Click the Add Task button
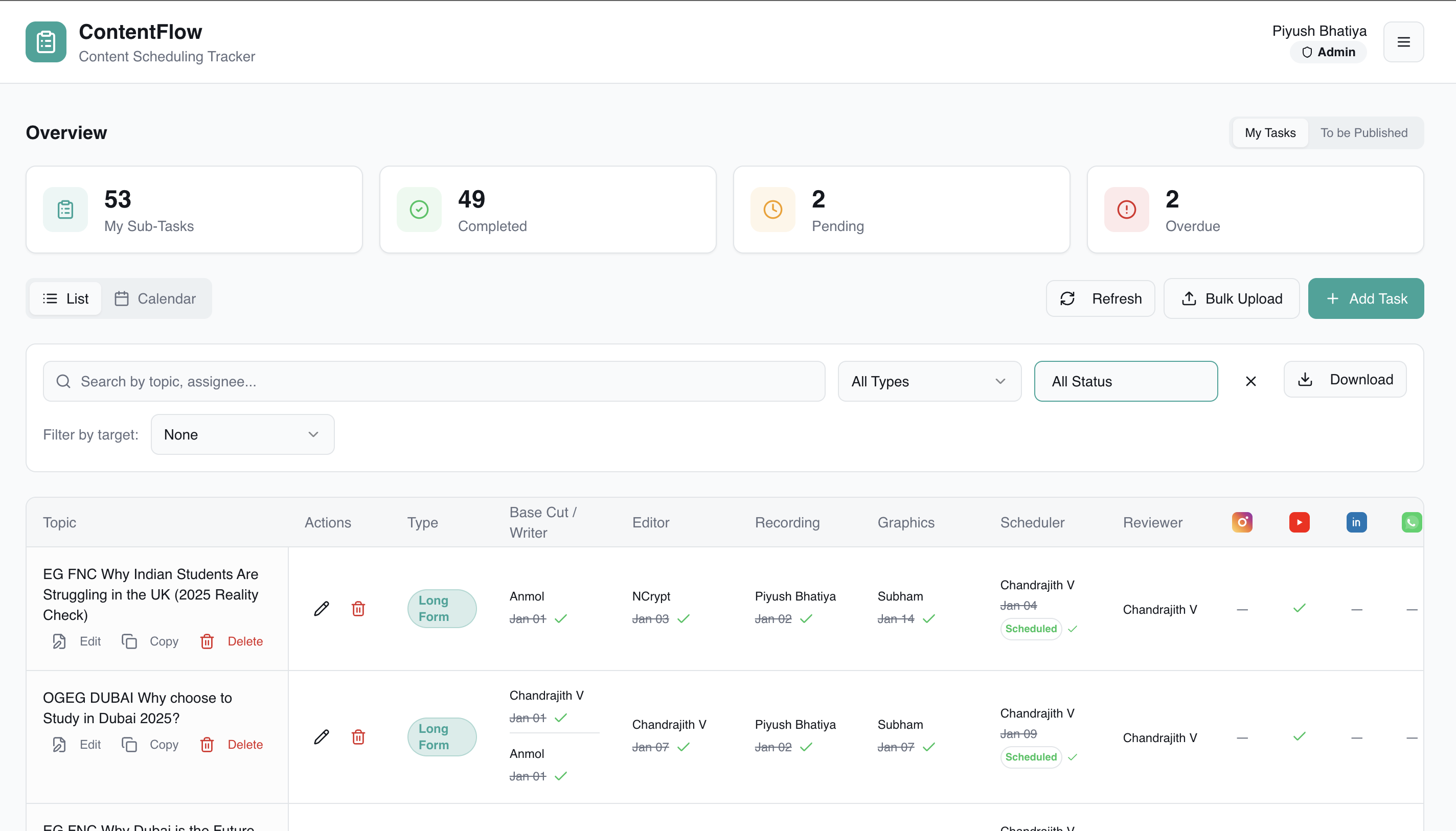This screenshot has height=831, width=1456. [1365, 298]
